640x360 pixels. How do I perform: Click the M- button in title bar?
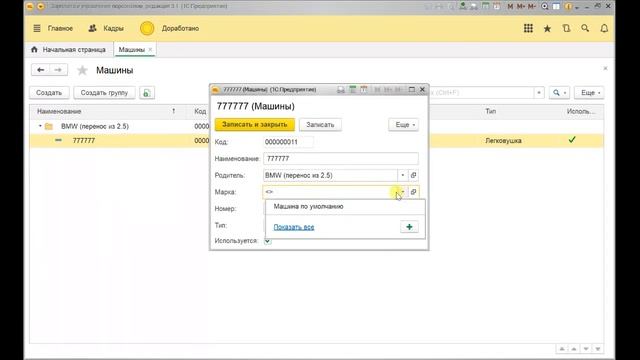coord(532,7)
